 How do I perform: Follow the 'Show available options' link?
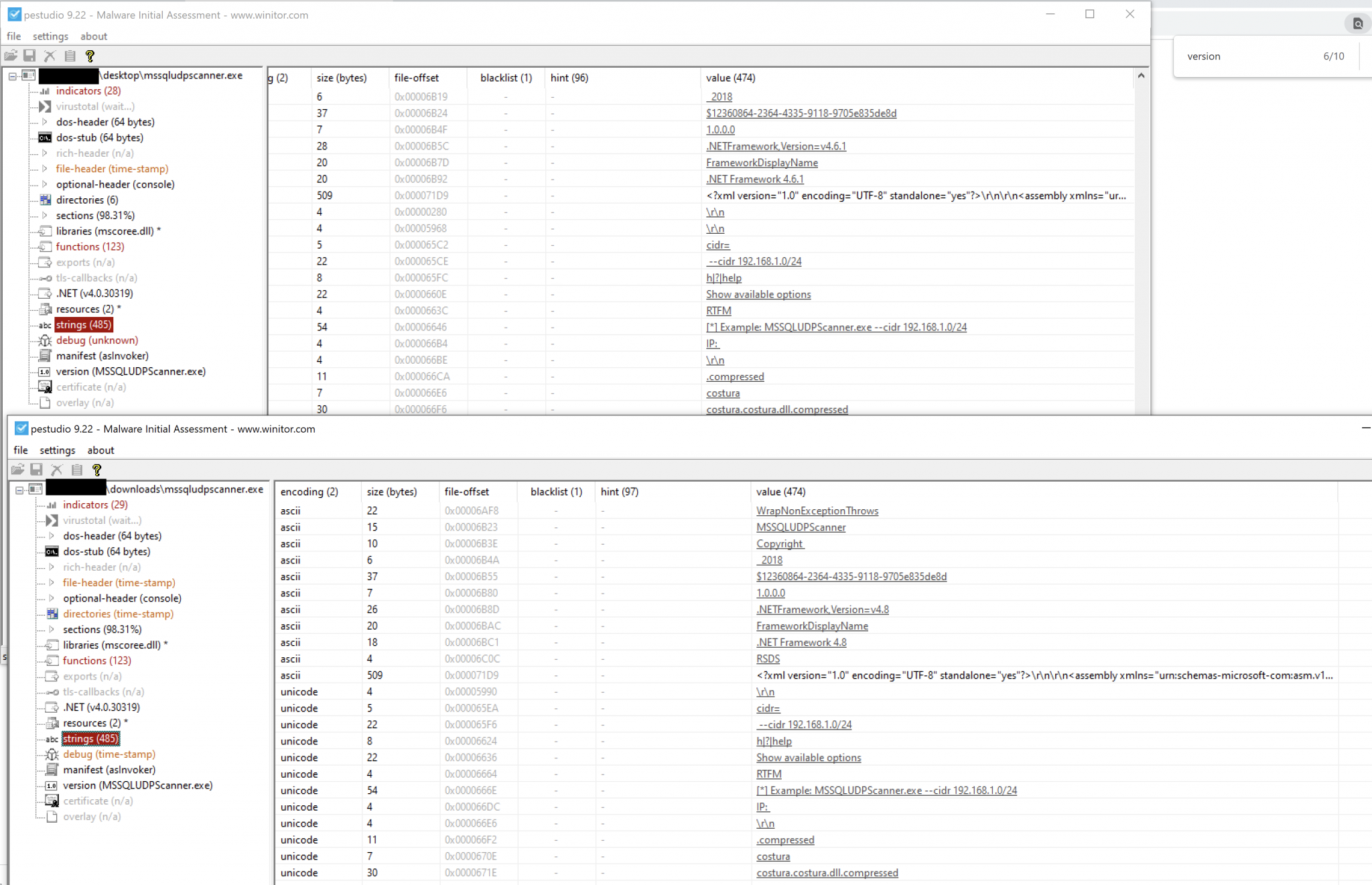[758, 294]
